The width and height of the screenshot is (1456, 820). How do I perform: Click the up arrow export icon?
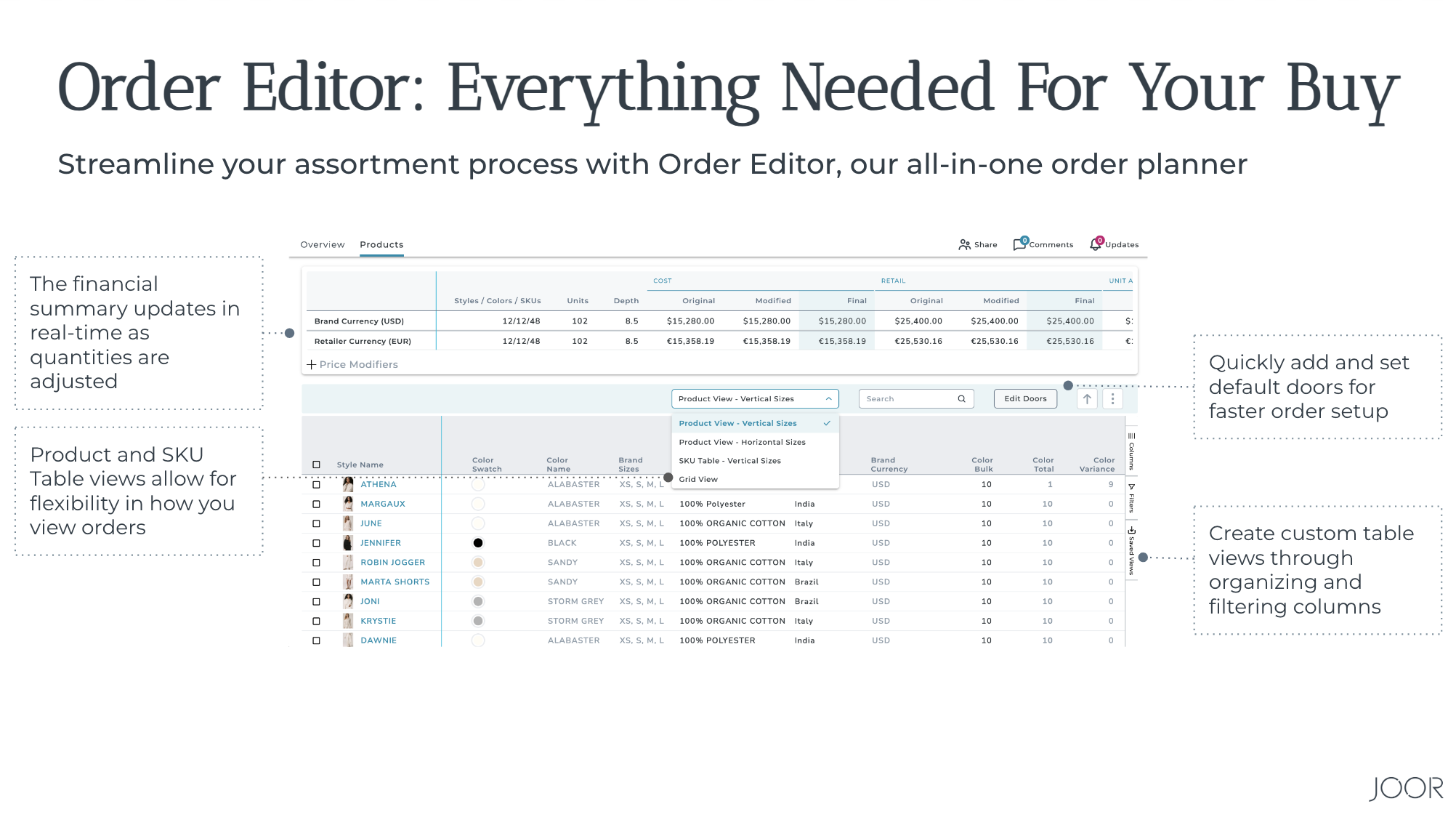(x=1087, y=399)
